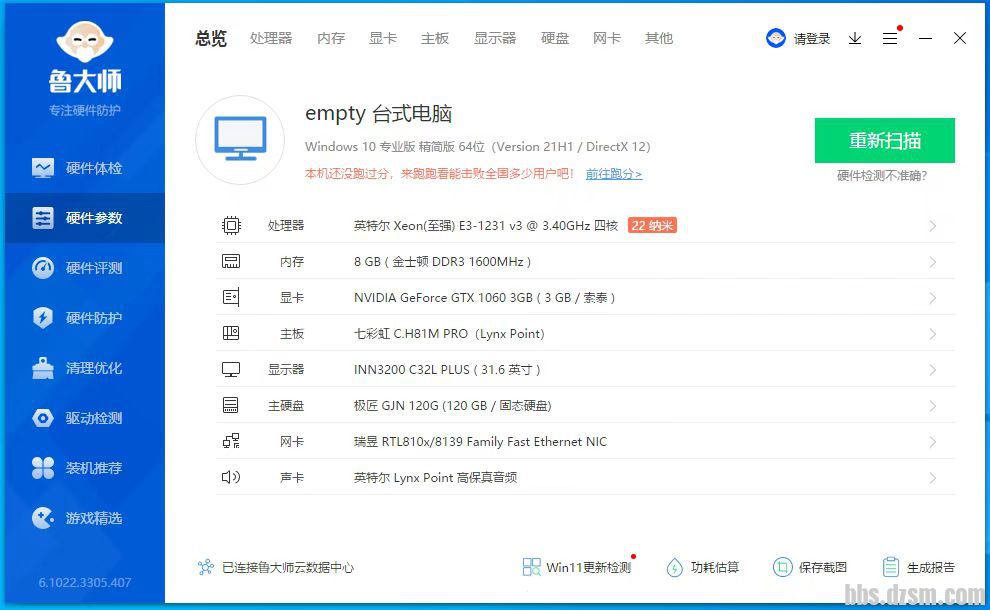Image resolution: width=990 pixels, height=610 pixels.
Task: Click 清理优化 cleanup broom icon
Action: pyautogui.click(x=43, y=368)
